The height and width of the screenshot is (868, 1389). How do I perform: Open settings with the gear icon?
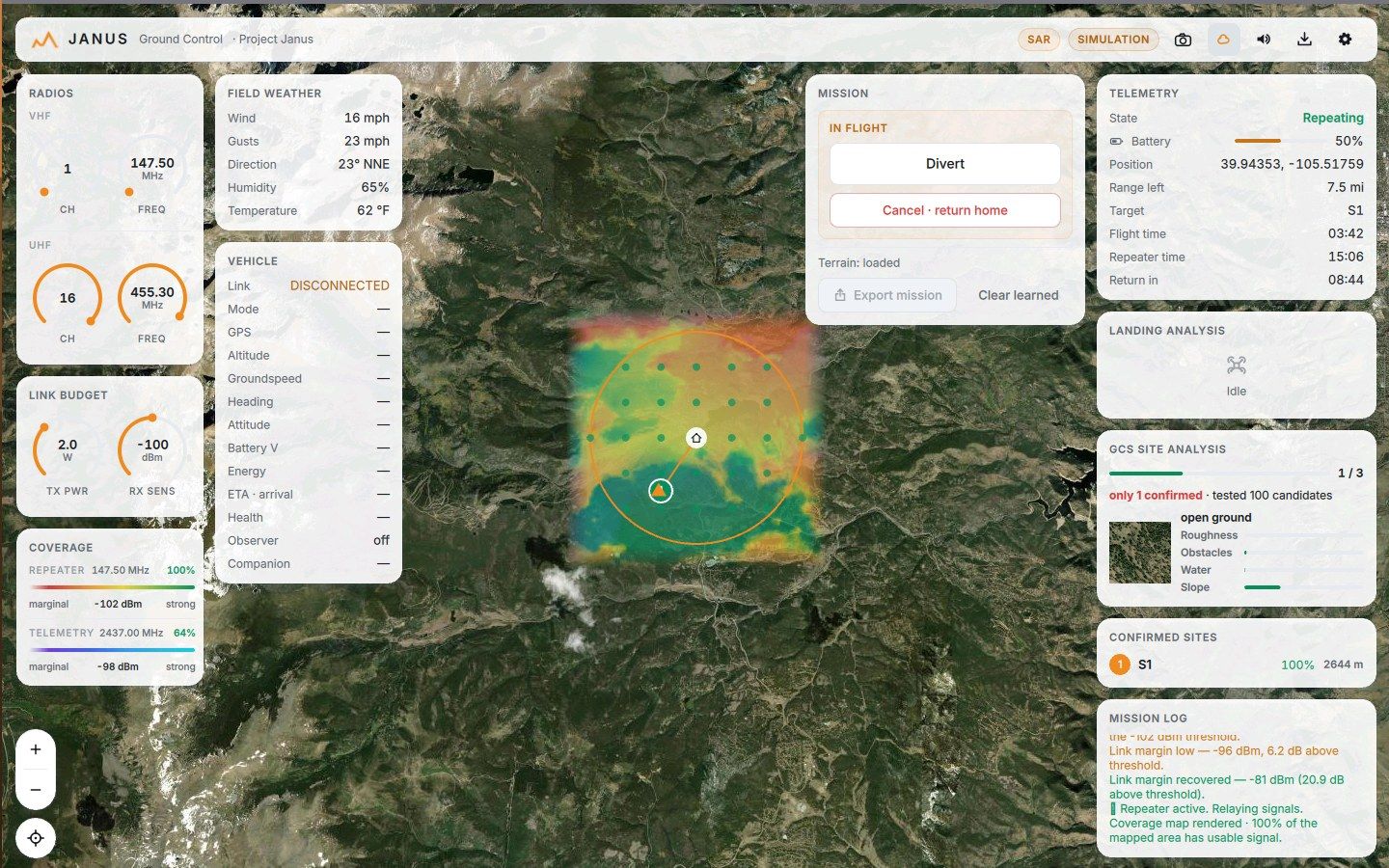(1345, 40)
